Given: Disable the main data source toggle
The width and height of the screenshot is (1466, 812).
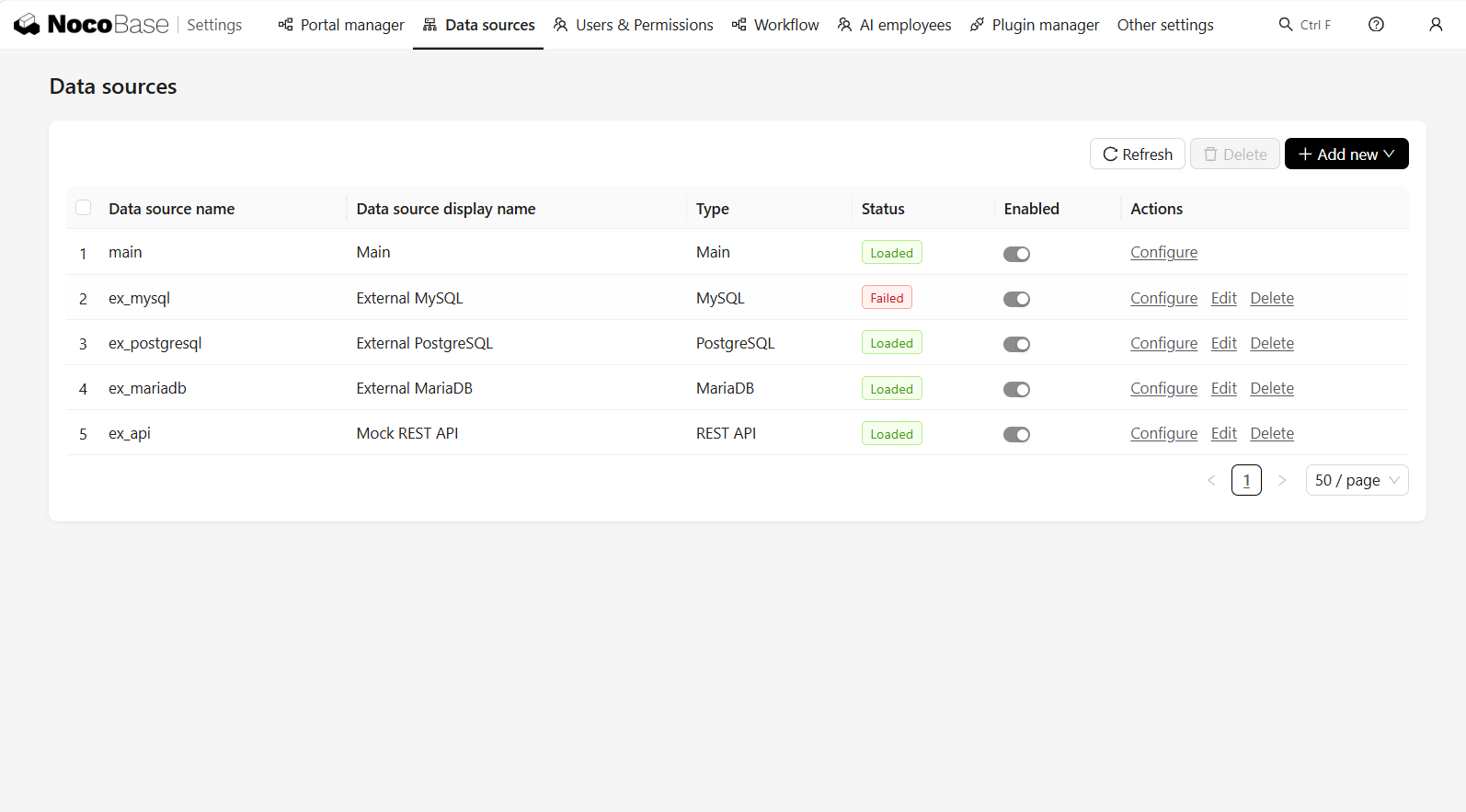Looking at the screenshot, I should (x=1016, y=254).
